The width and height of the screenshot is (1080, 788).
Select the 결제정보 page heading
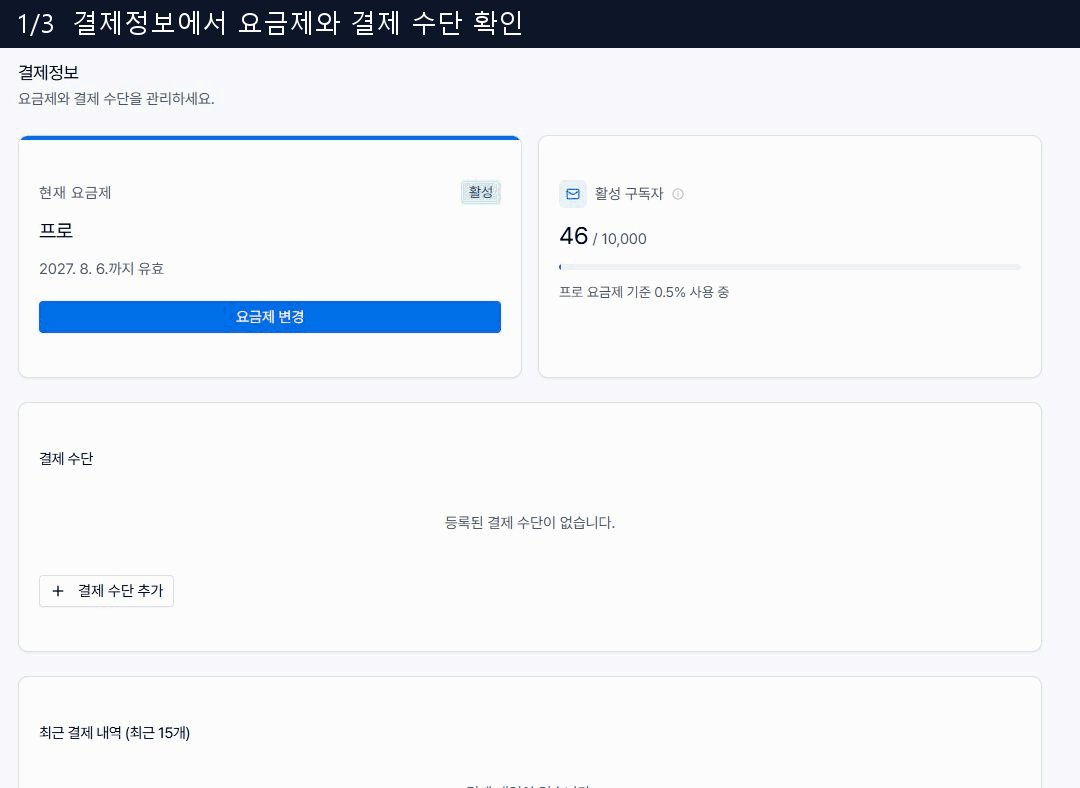tap(48, 72)
